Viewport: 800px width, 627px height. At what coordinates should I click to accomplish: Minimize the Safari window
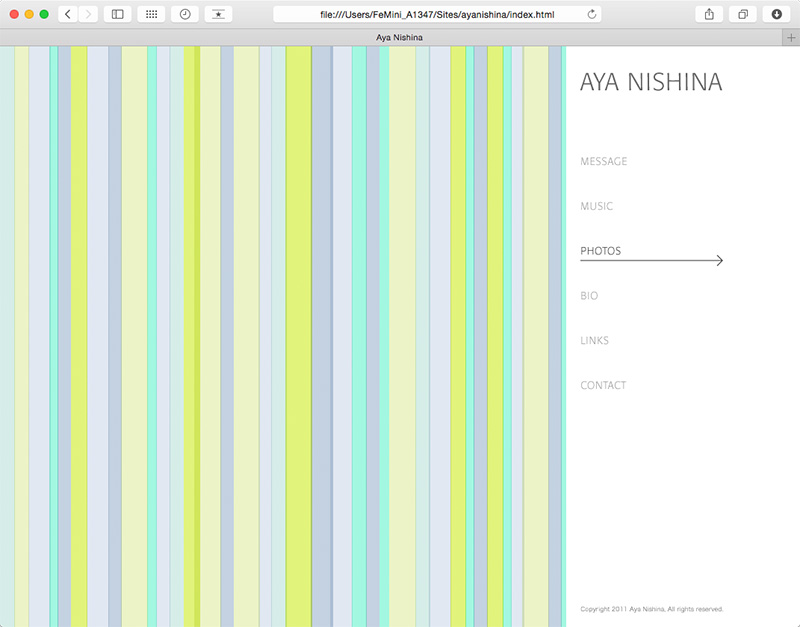tap(29, 14)
